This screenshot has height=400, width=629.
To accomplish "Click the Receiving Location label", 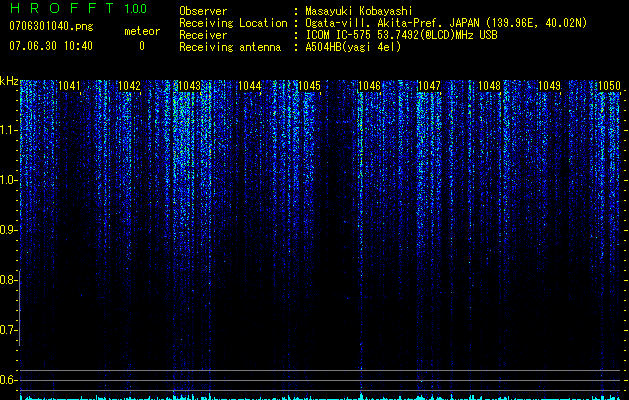I will point(233,23).
